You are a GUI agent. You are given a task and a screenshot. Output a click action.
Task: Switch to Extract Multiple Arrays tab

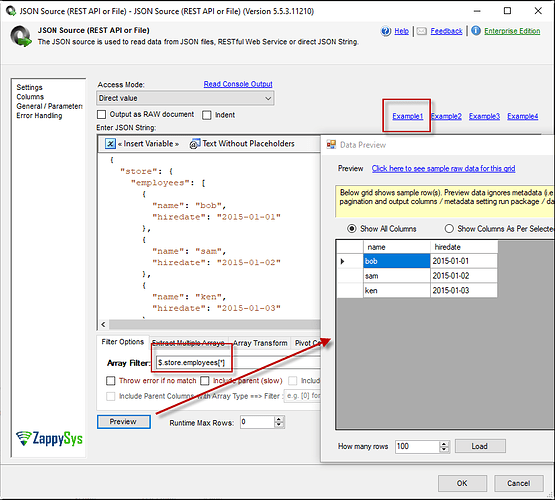(x=189, y=343)
